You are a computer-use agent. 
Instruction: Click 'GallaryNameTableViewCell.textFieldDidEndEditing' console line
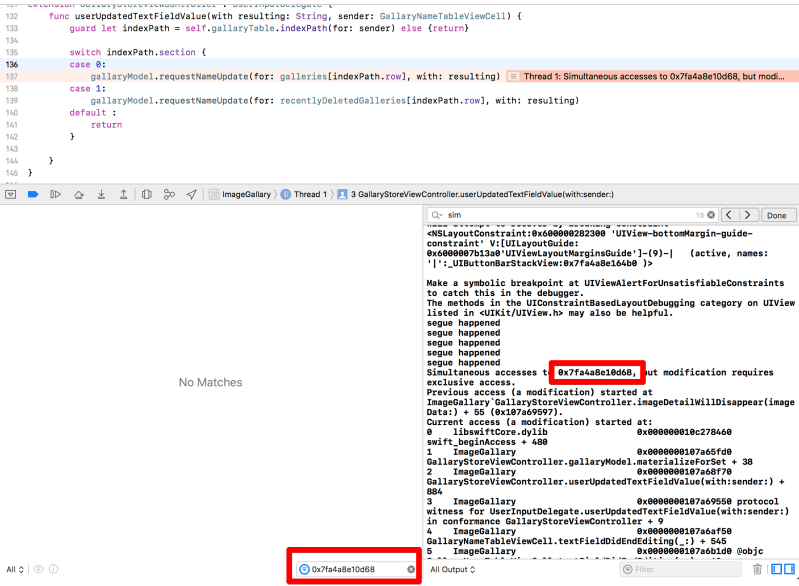576,541
